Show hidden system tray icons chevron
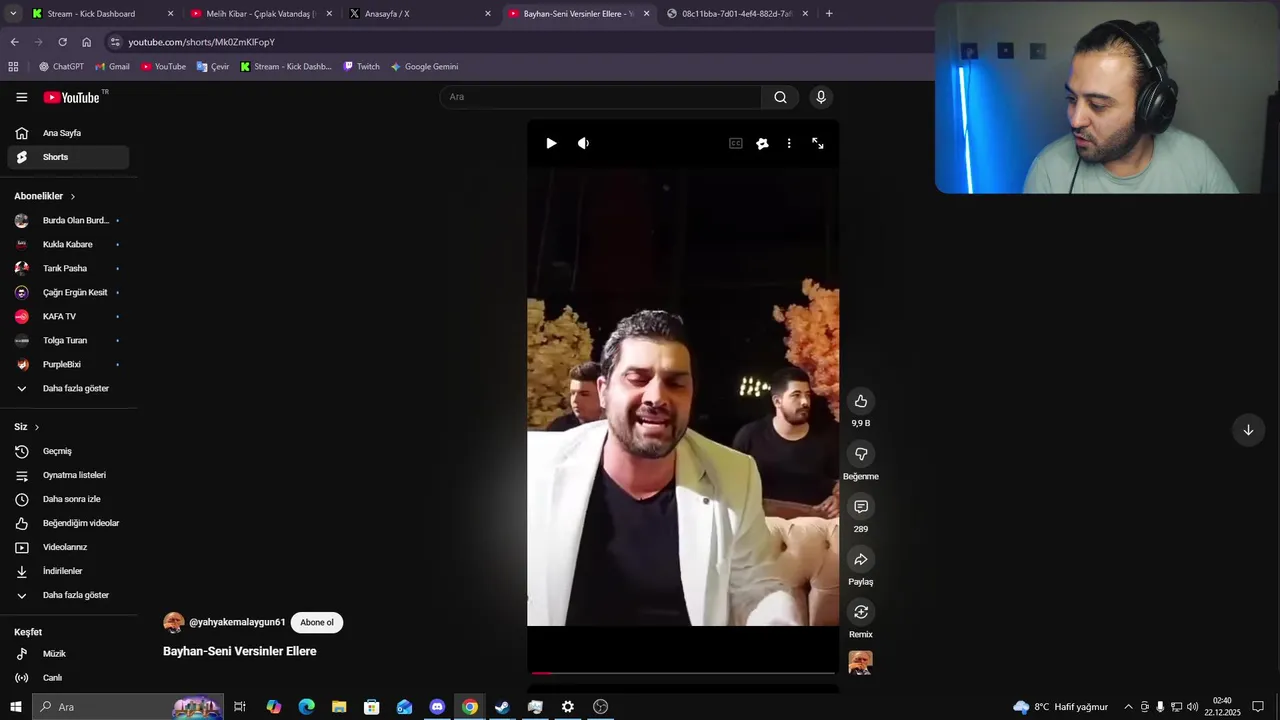This screenshot has height=720, width=1280. (1129, 707)
